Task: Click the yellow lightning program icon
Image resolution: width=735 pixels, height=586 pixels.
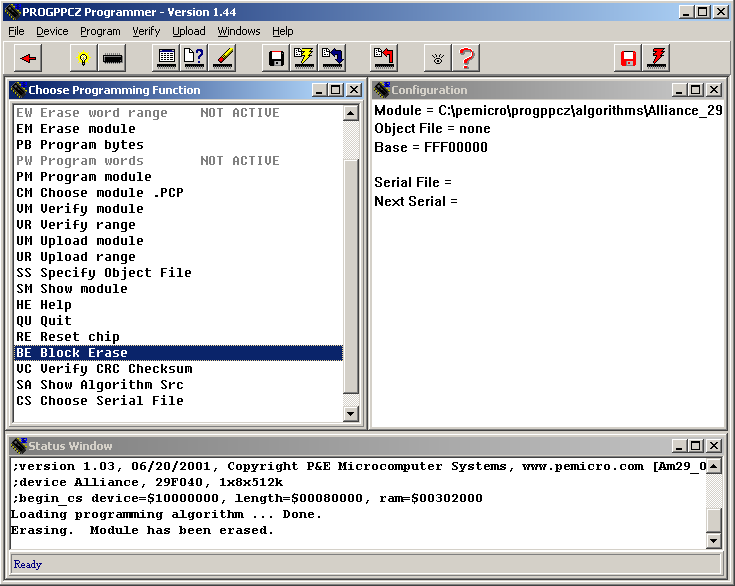Action: tap(304, 58)
